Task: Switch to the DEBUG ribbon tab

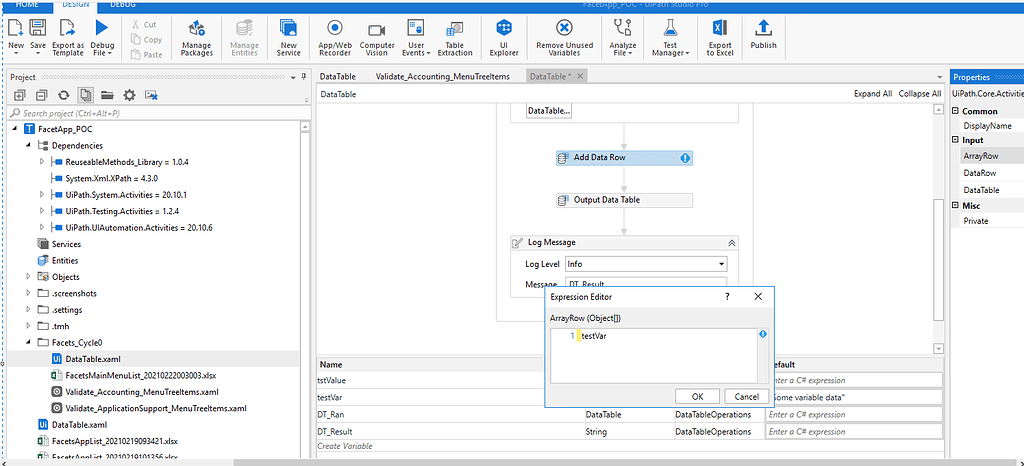Action: coord(124,5)
